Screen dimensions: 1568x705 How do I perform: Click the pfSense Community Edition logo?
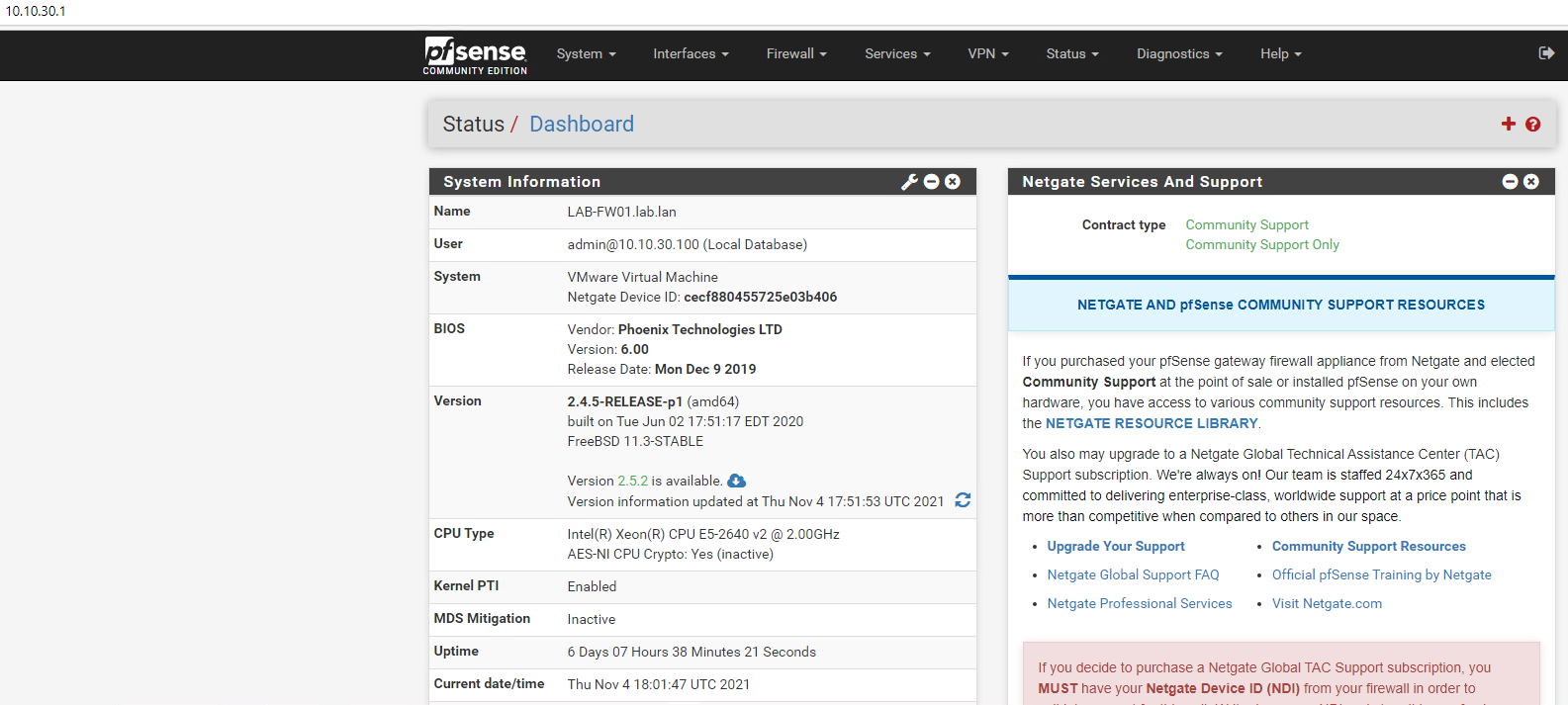click(x=475, y=55)
